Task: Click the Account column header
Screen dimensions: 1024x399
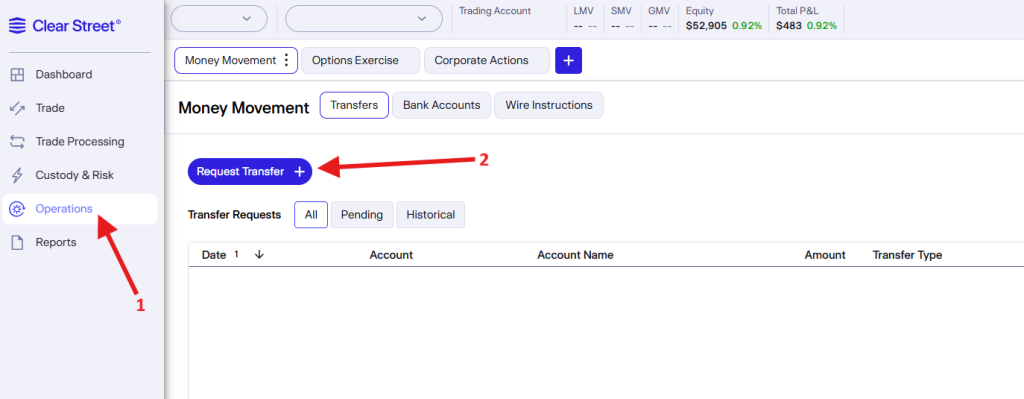Action: (391, 255)
